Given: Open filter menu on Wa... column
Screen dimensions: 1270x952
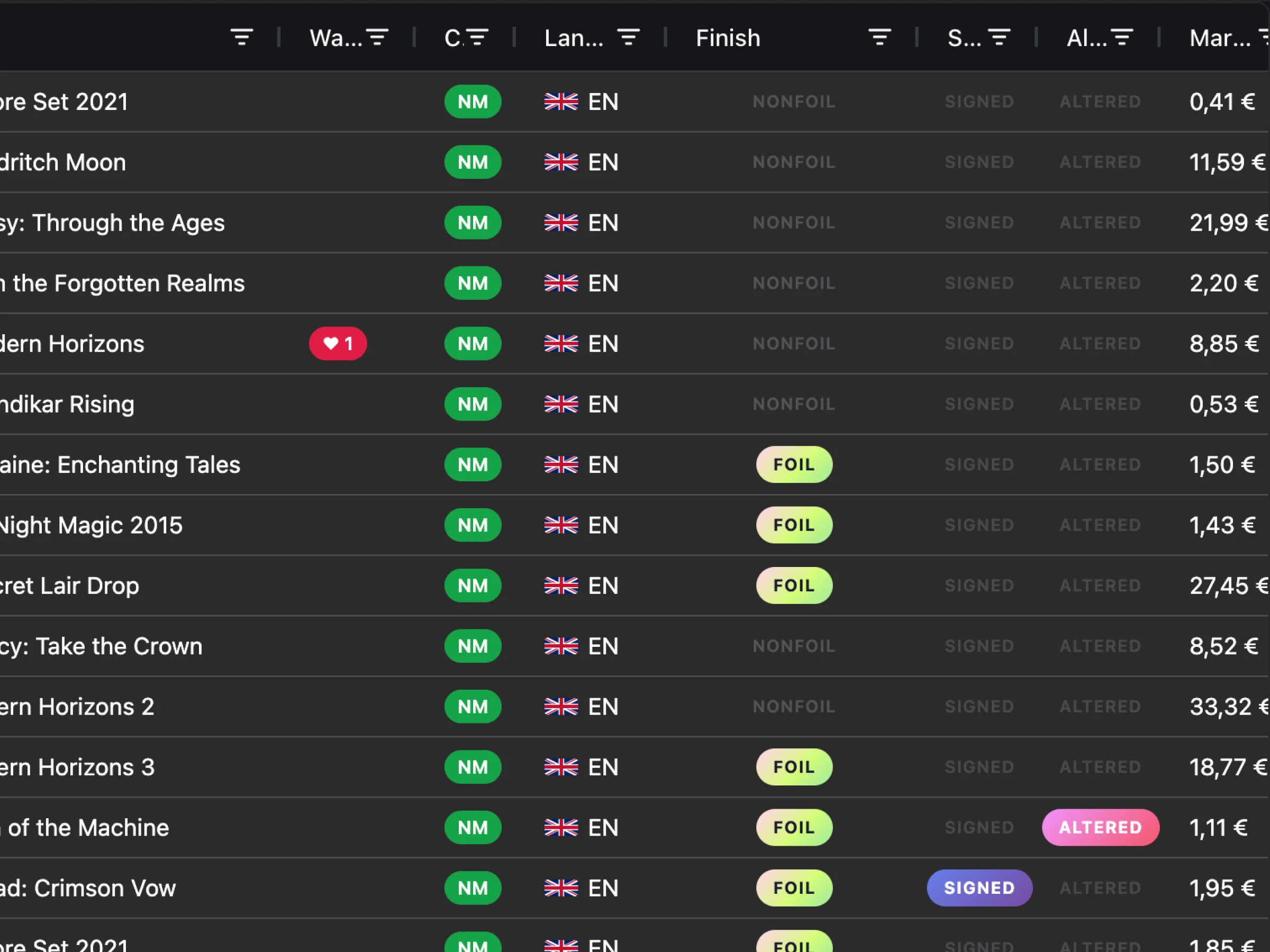Looking at the screenshot, I should 377,38.
